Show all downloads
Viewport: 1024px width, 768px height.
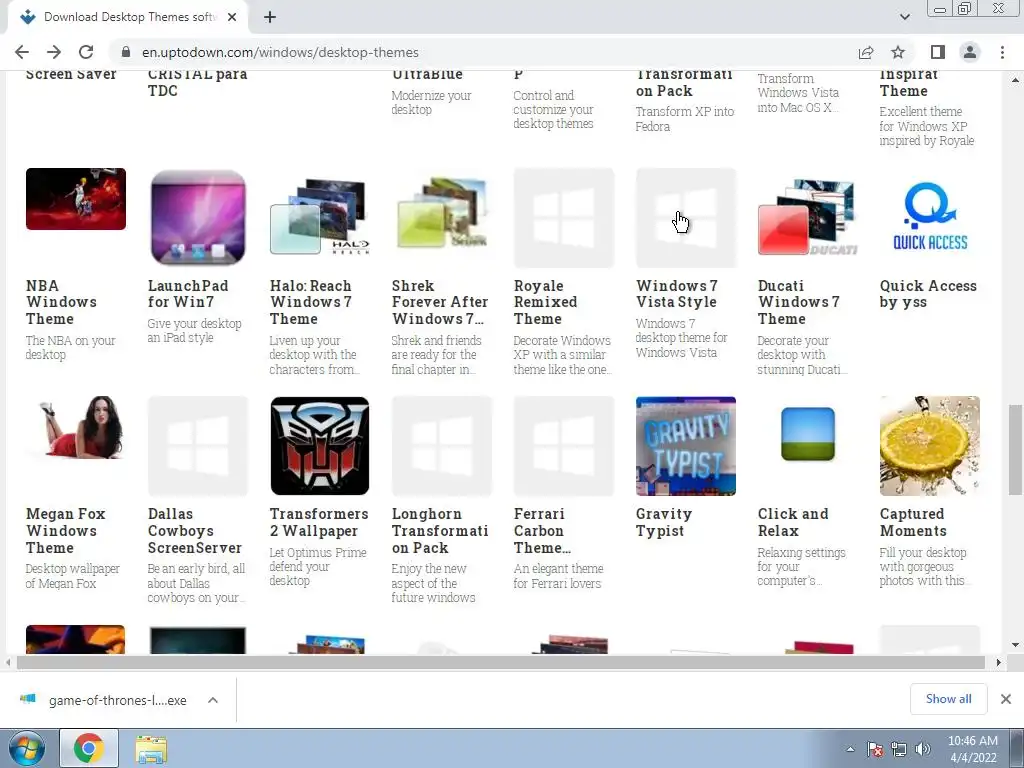pos(948,699)
